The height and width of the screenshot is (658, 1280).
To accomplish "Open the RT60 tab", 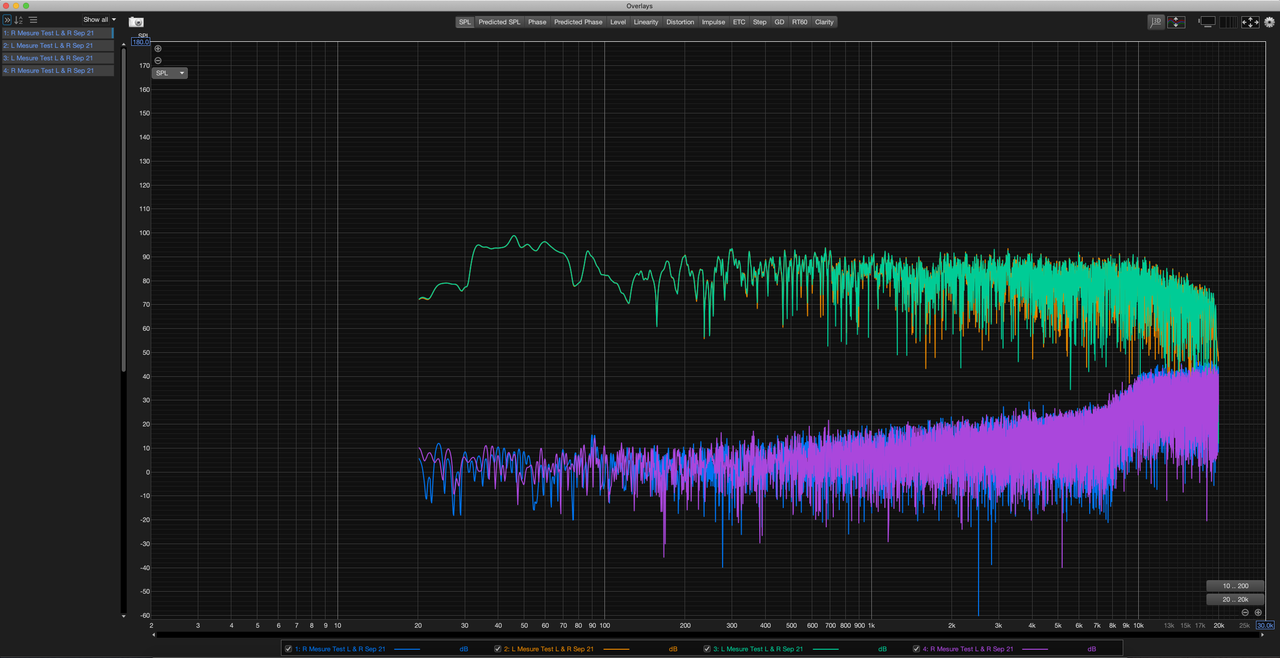I will coord(800,22).
